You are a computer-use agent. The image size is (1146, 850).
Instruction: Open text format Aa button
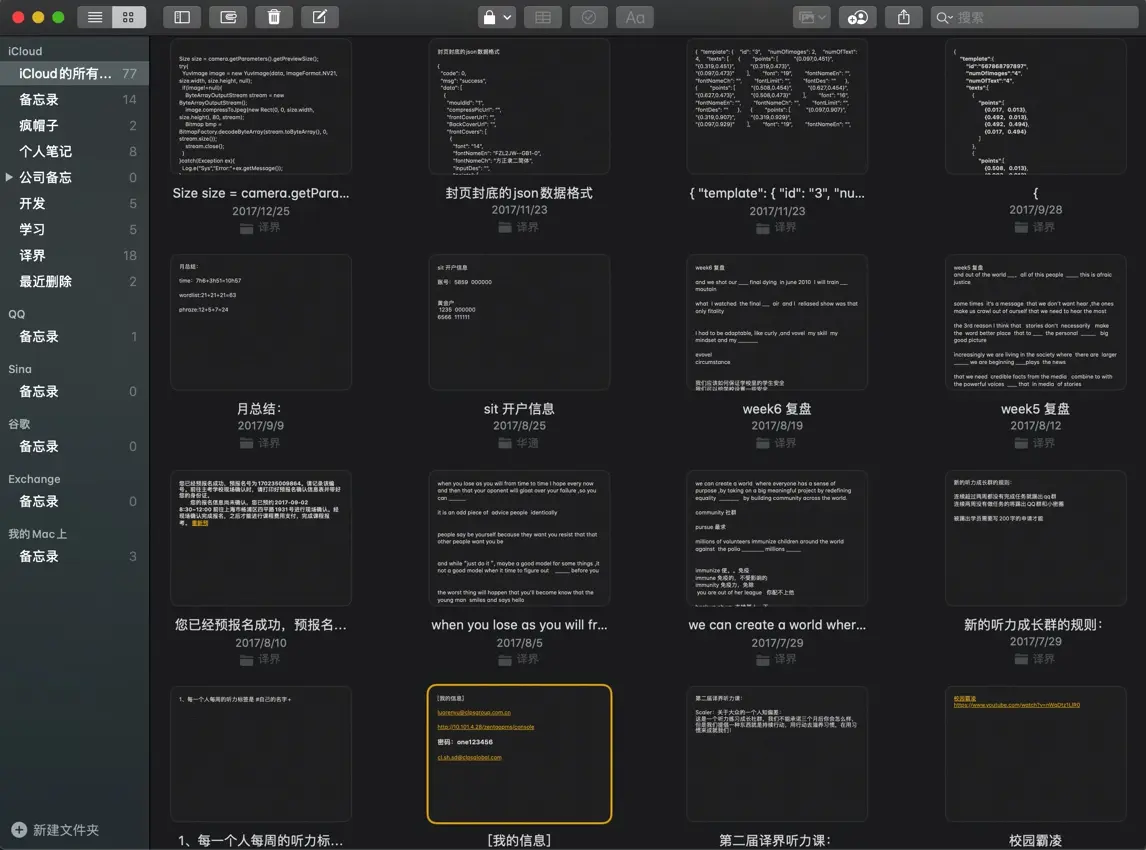(635, 17)
